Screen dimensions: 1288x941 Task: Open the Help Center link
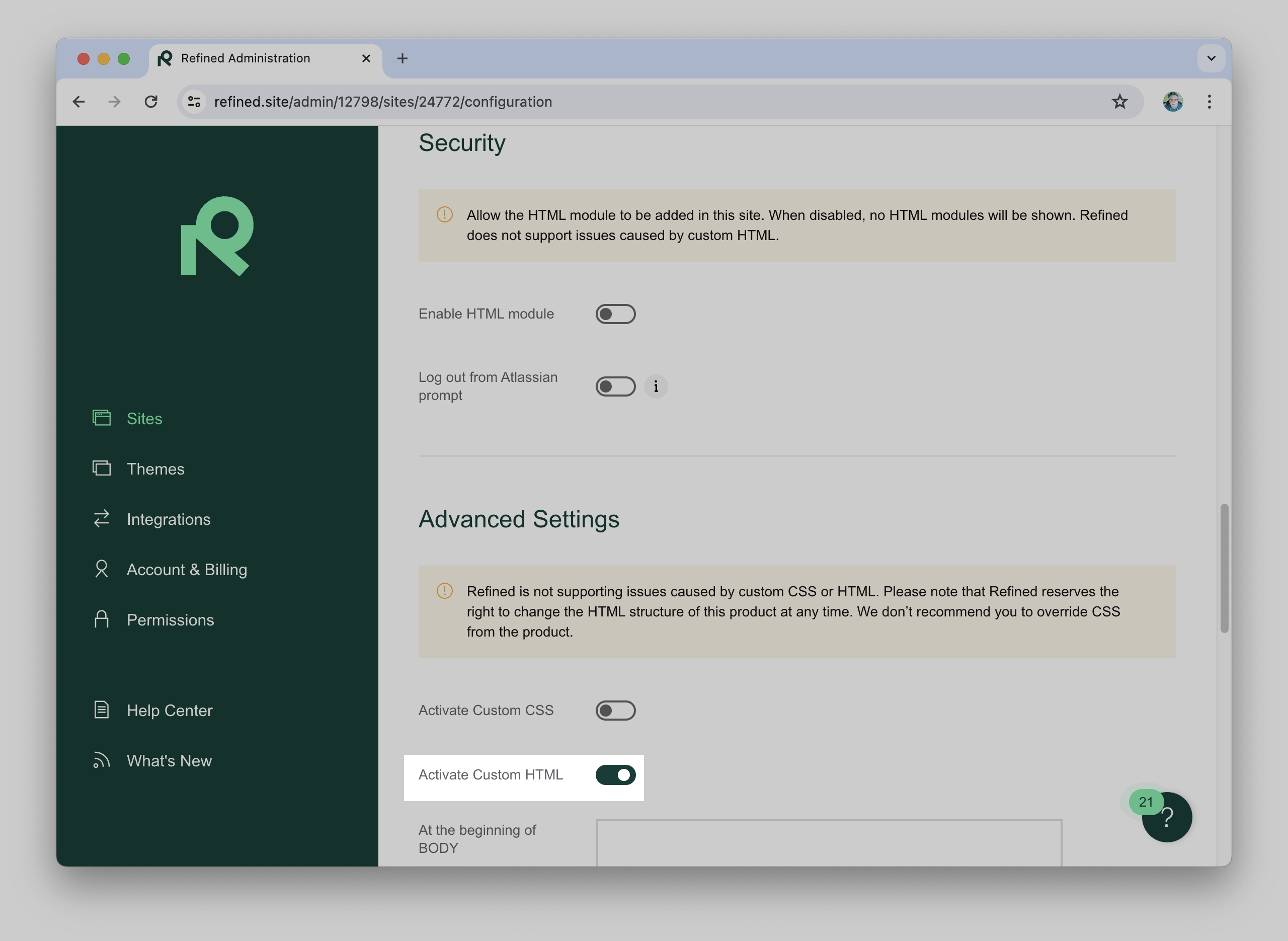tap(169, 711)
